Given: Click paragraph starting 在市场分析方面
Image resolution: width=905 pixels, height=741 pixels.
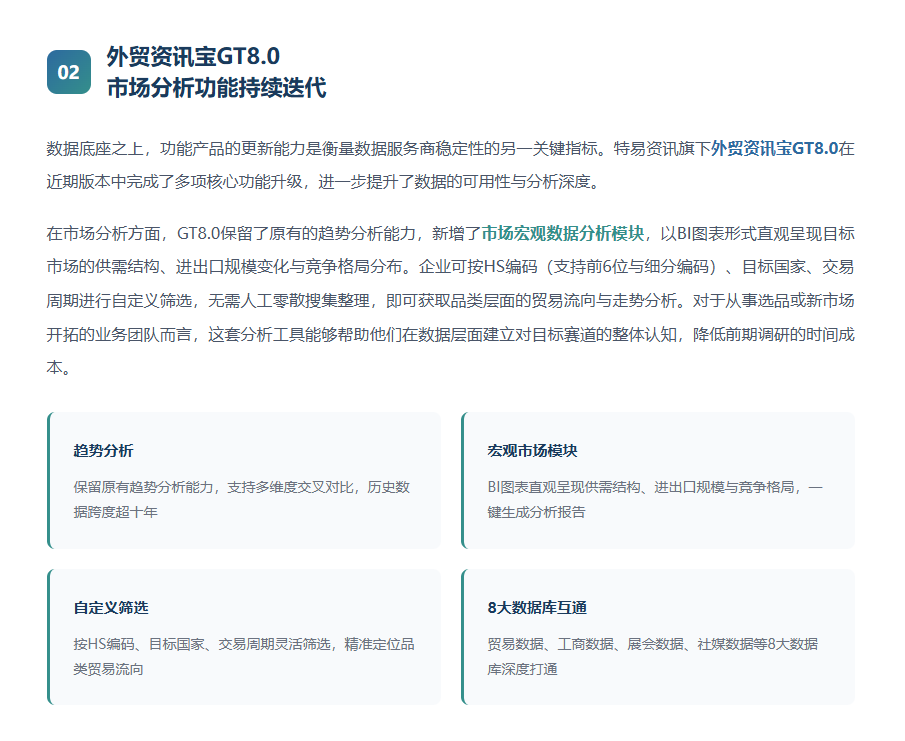Looking at the screenshot, I should coord(450,301).
